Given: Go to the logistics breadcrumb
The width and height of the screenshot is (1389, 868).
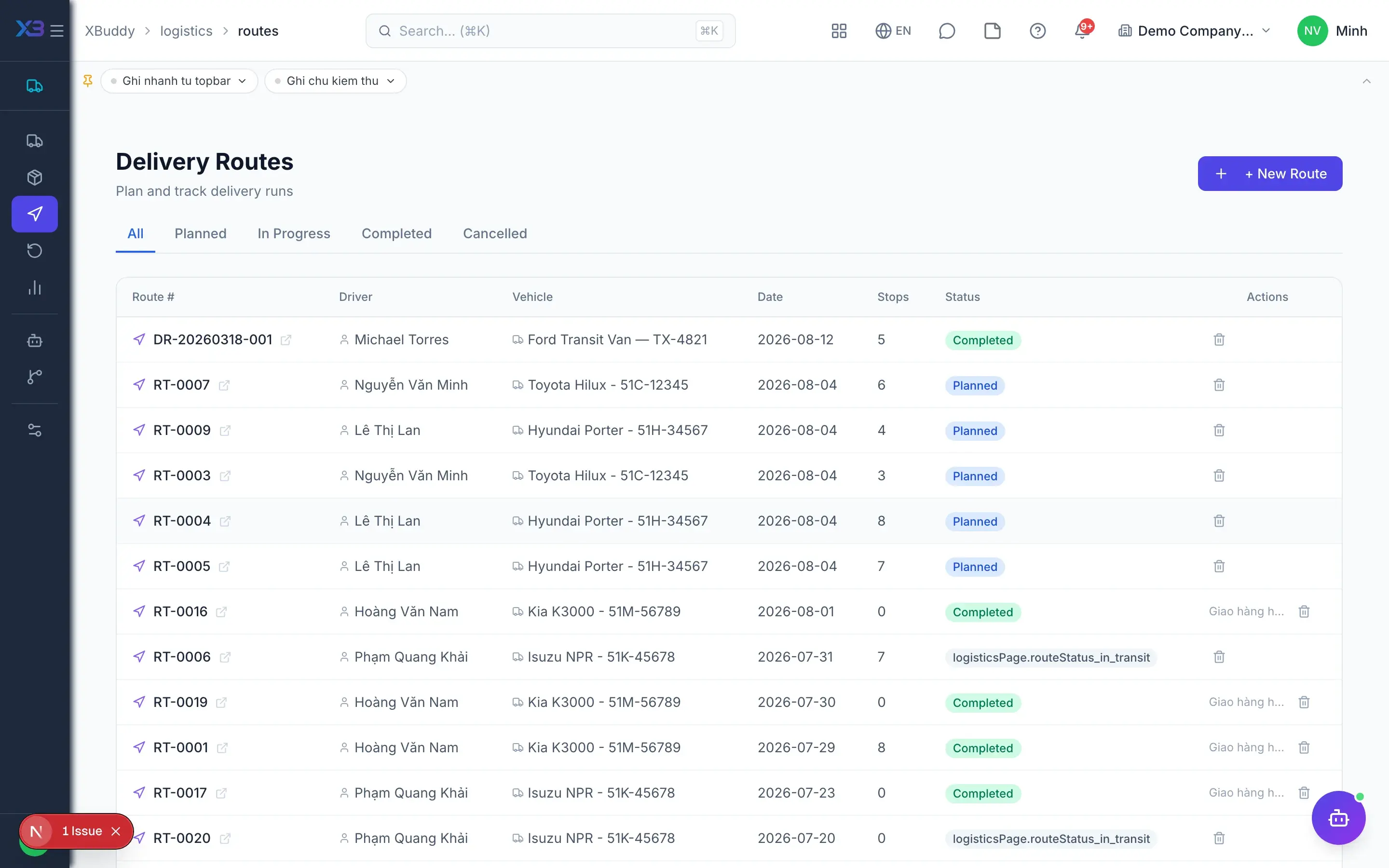Looking at the screenshot, I should coord(186,30).
